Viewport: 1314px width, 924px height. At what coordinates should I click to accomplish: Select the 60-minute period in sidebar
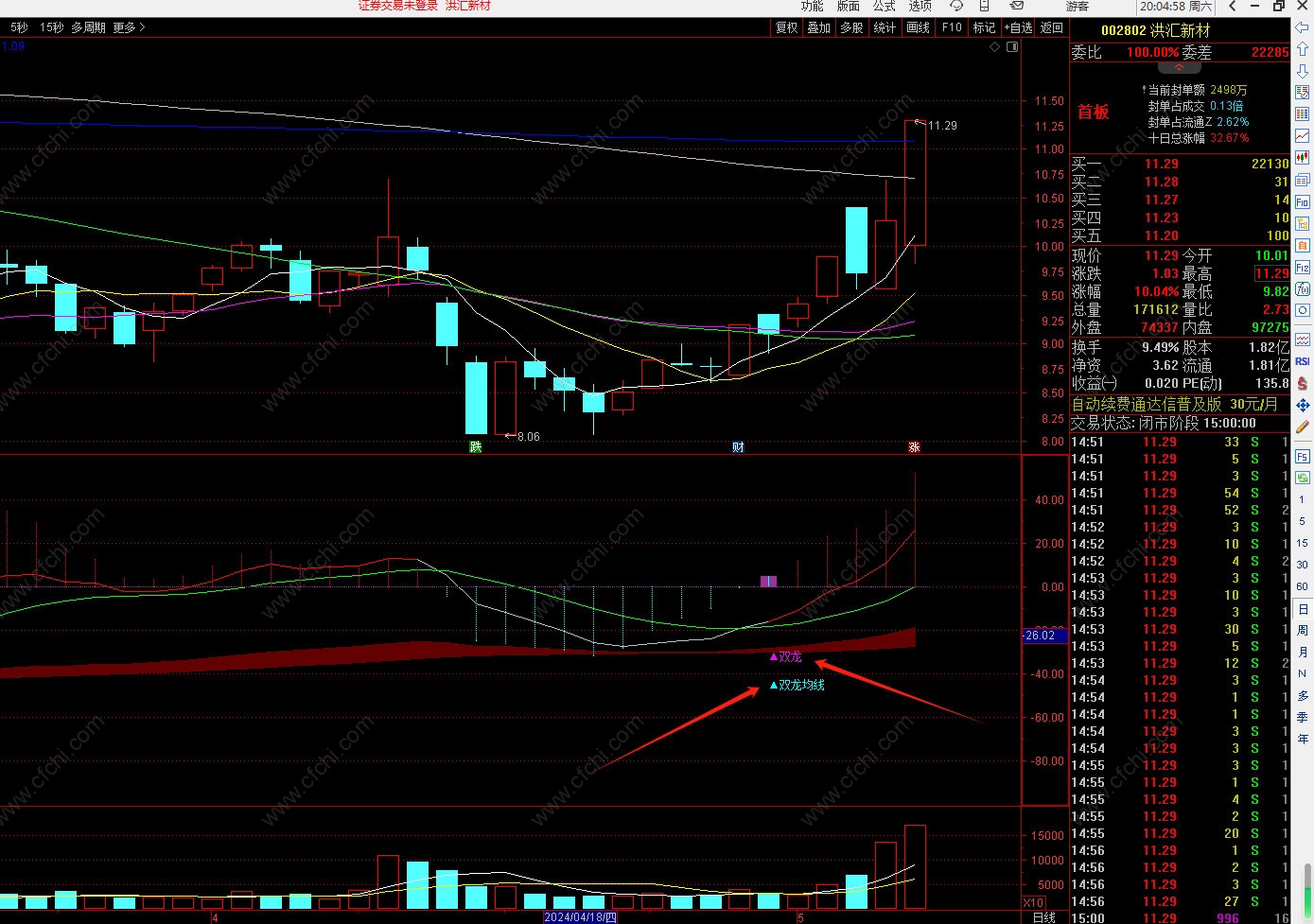1303,586
